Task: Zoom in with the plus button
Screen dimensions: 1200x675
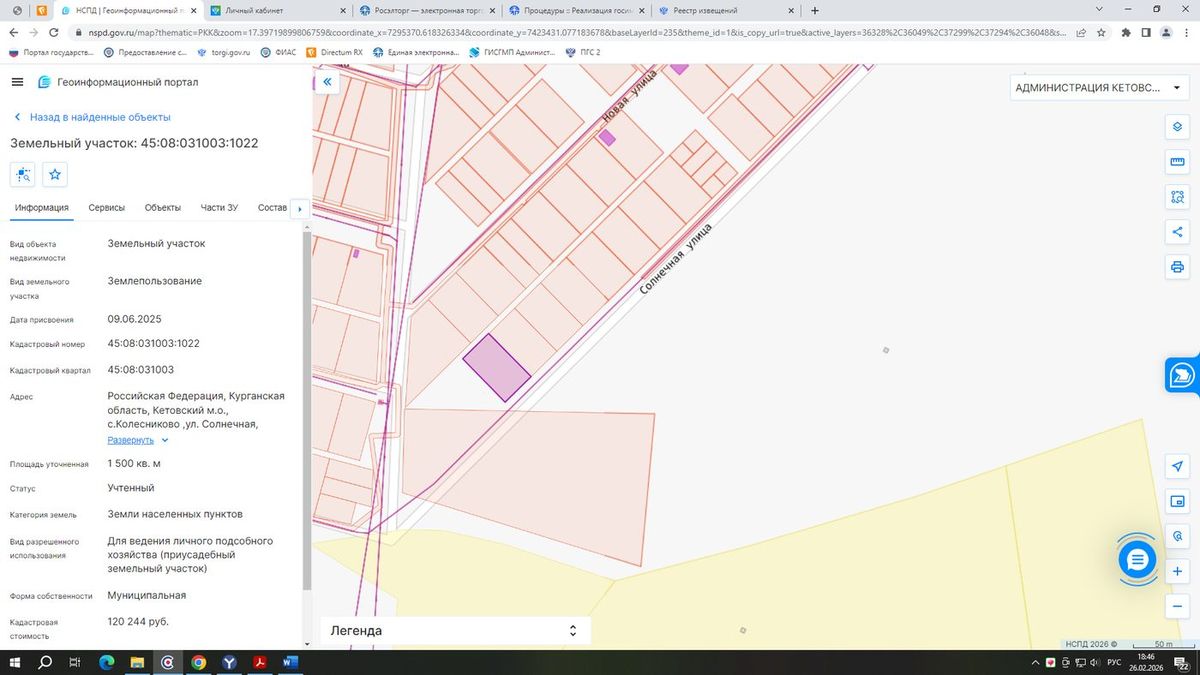Action: (1177, 571)
